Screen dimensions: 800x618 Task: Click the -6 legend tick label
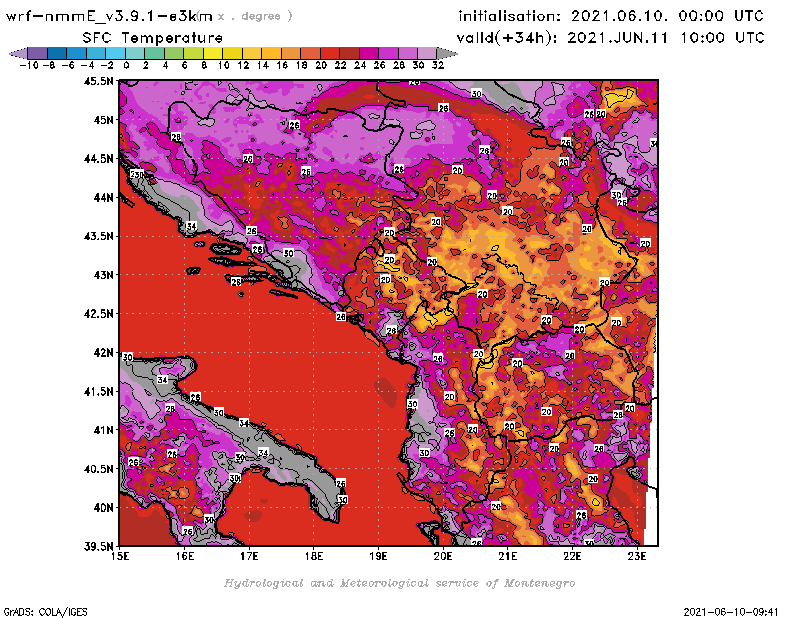tap(68, 65)
